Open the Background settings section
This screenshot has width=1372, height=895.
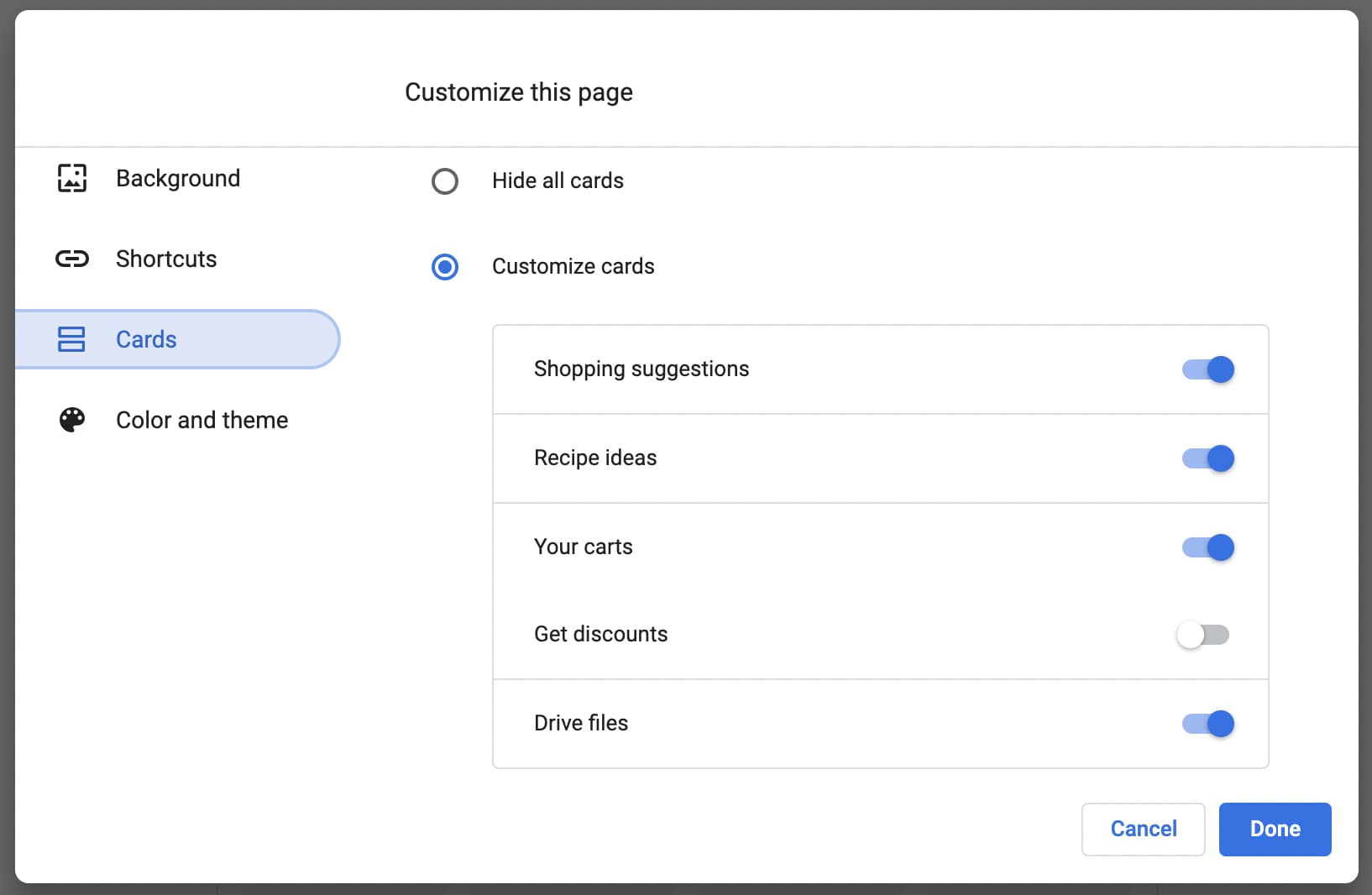178,178
